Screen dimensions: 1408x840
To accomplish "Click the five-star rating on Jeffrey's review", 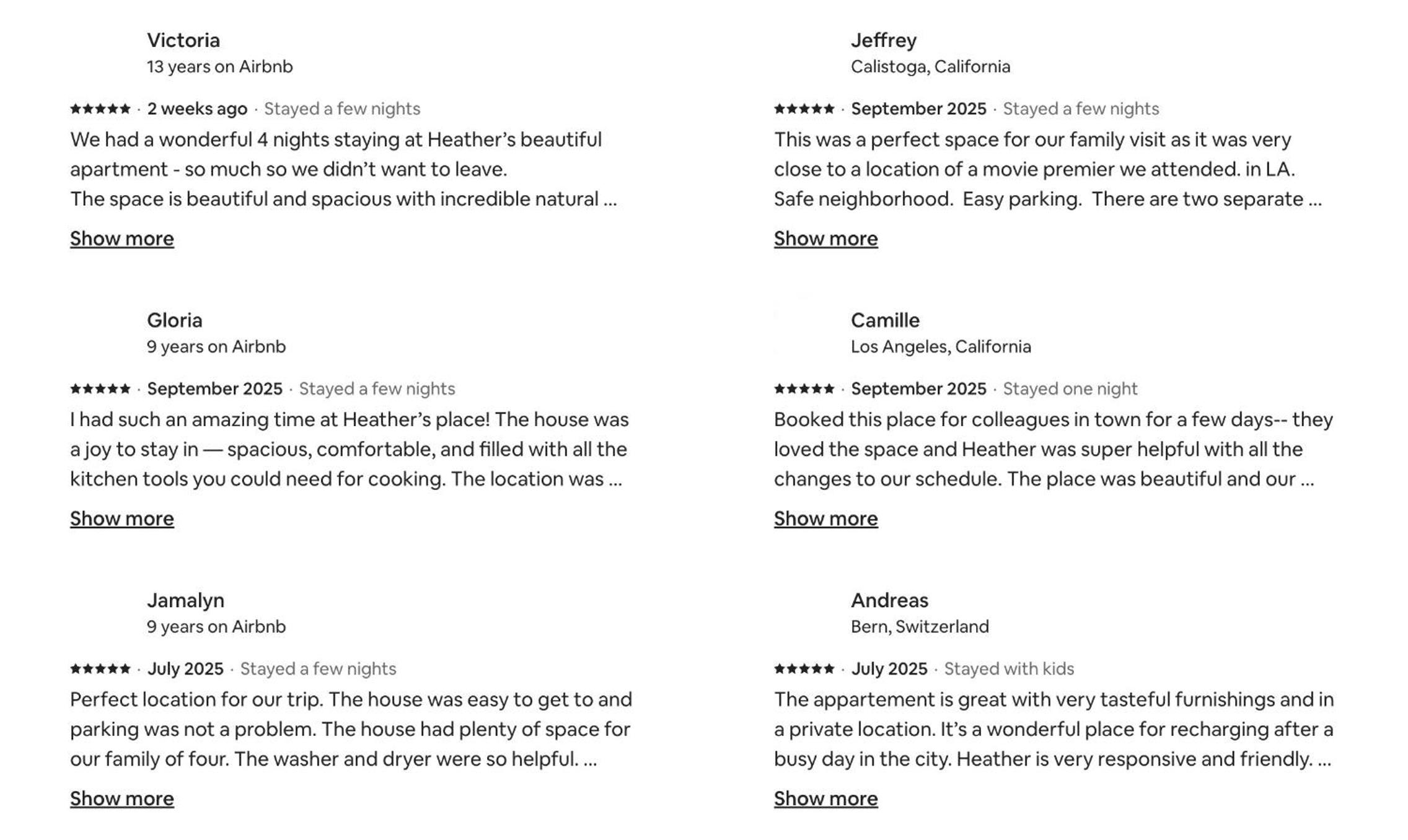I will pos(804,109).
